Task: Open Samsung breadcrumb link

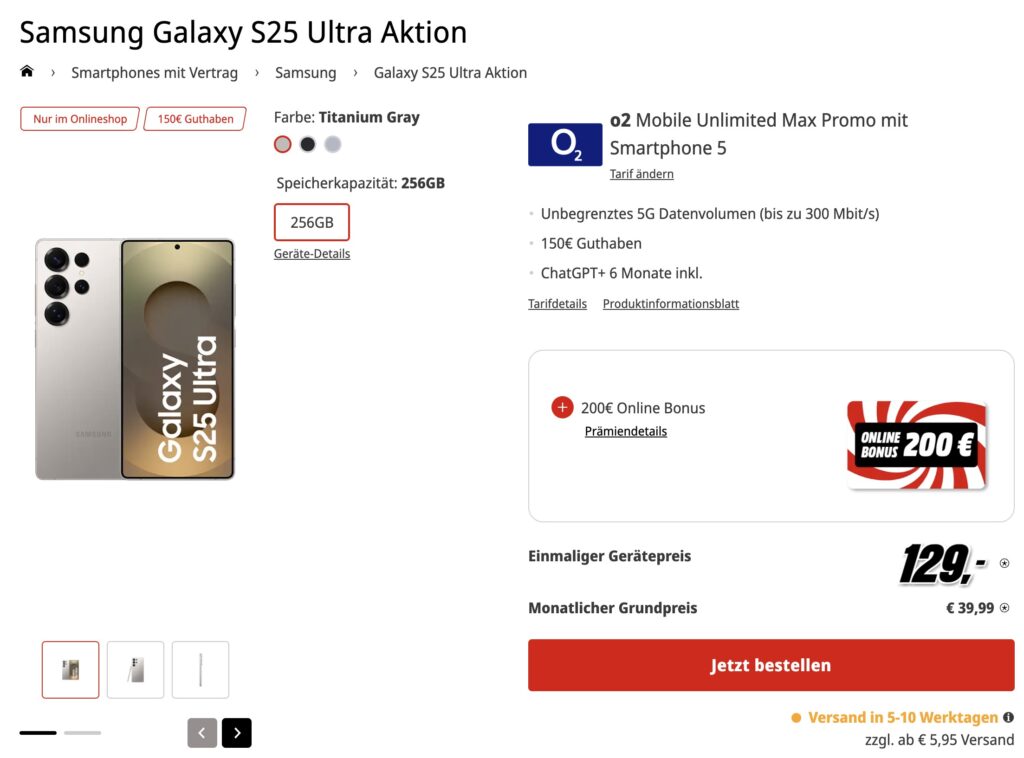Action: click(306, 73)
